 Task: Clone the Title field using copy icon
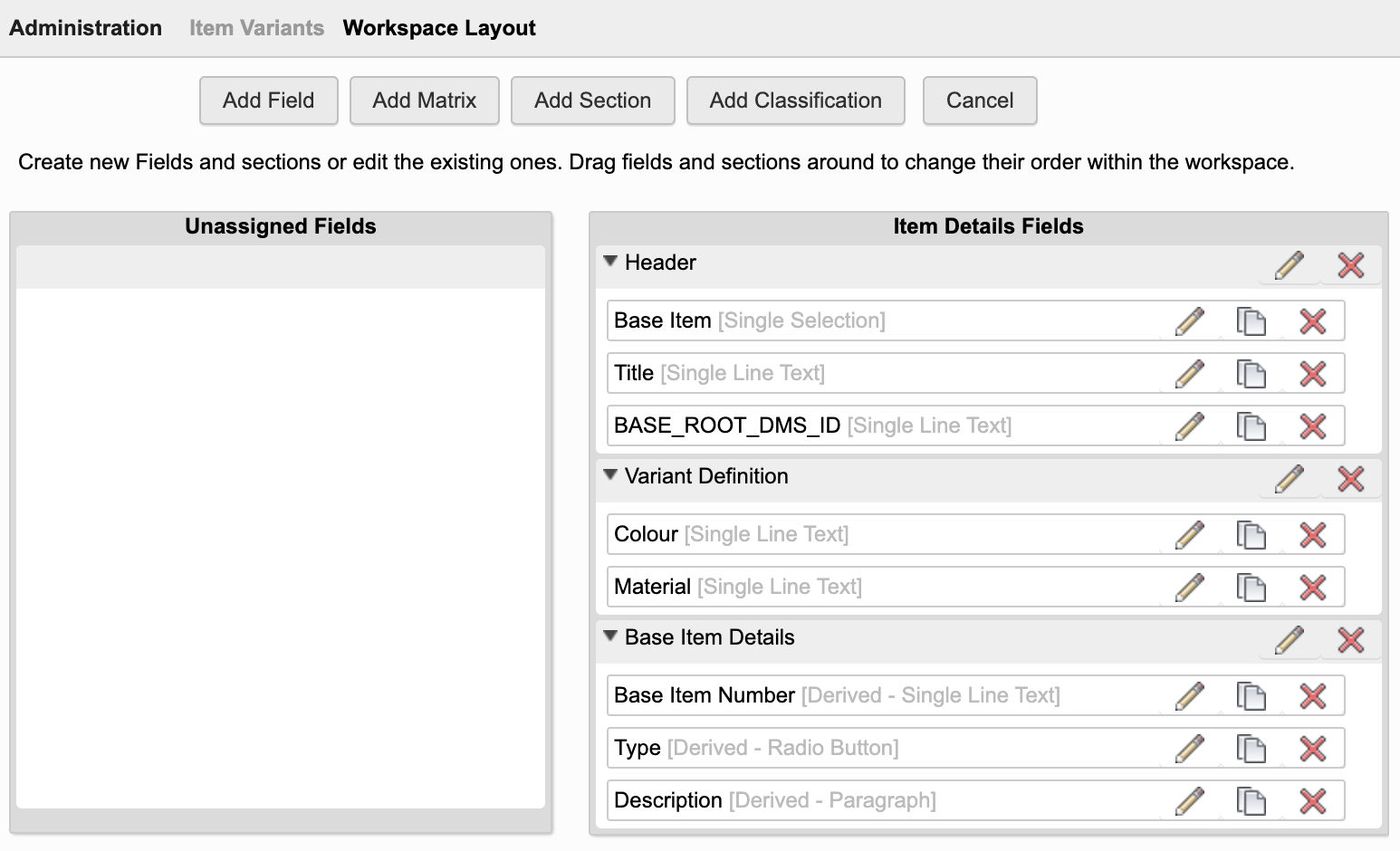pyautogui.click(x=1251, y=374)
